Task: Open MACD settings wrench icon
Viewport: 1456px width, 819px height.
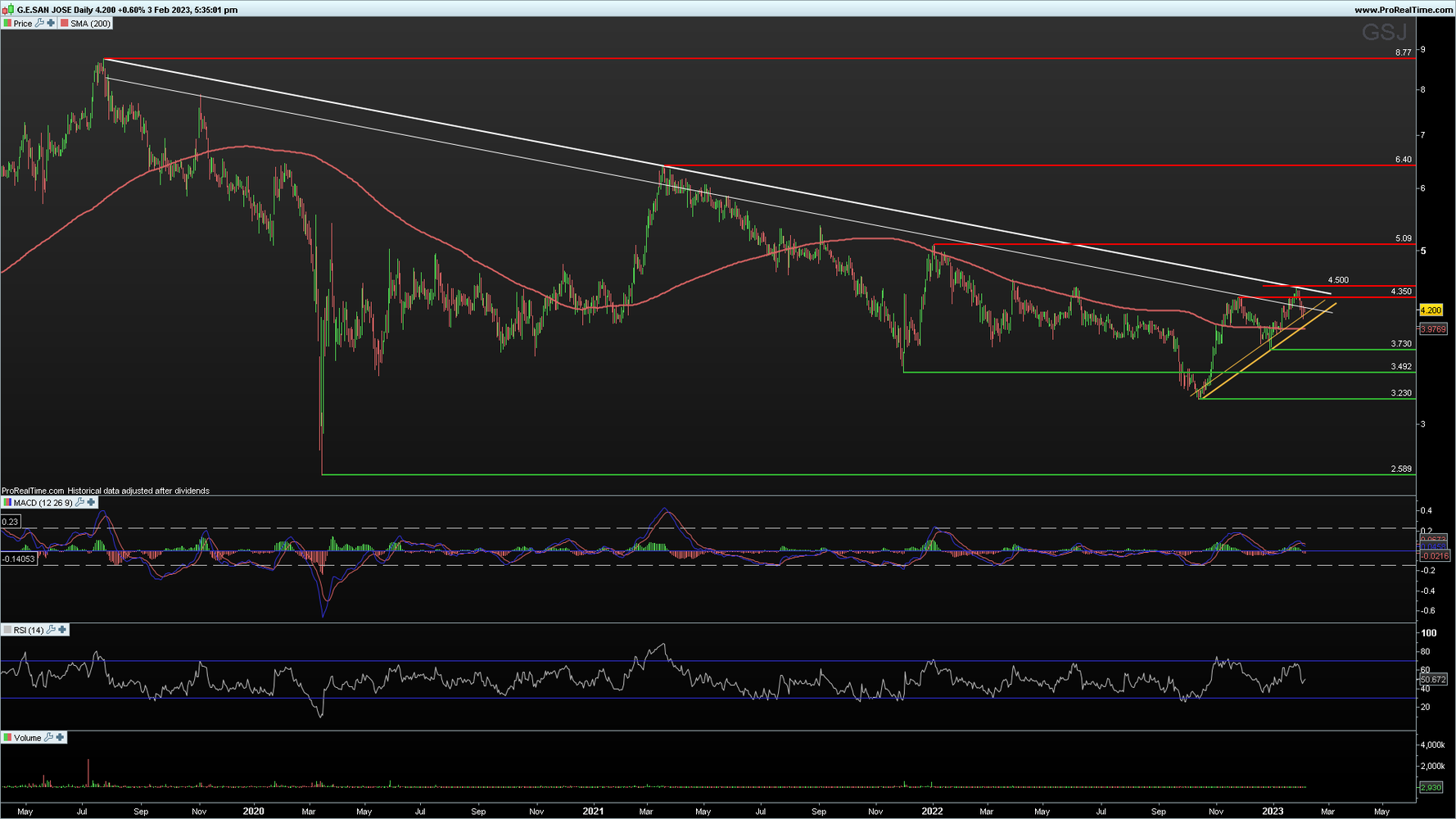Action: [x=80, y=502]
